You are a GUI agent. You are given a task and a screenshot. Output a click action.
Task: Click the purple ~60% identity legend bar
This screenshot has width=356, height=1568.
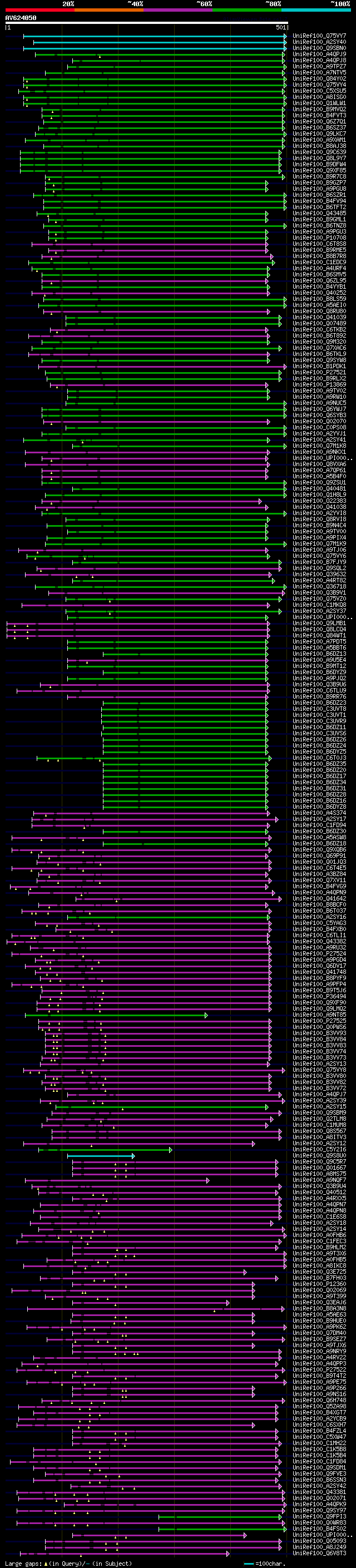(177, 10)
